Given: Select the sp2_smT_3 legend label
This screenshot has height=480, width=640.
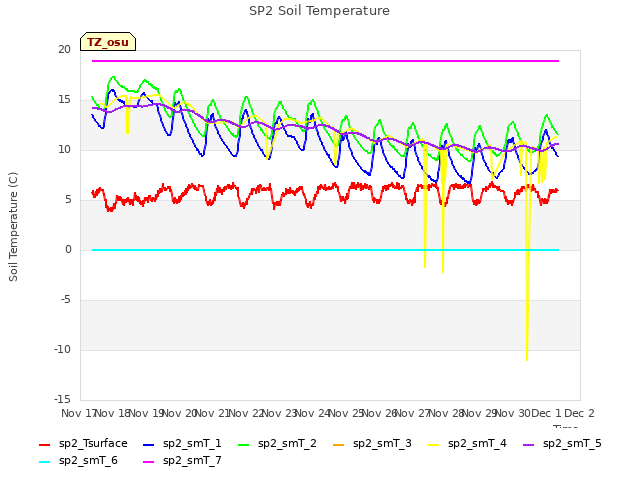Looking at the screenshot, I should coord(382,444).
